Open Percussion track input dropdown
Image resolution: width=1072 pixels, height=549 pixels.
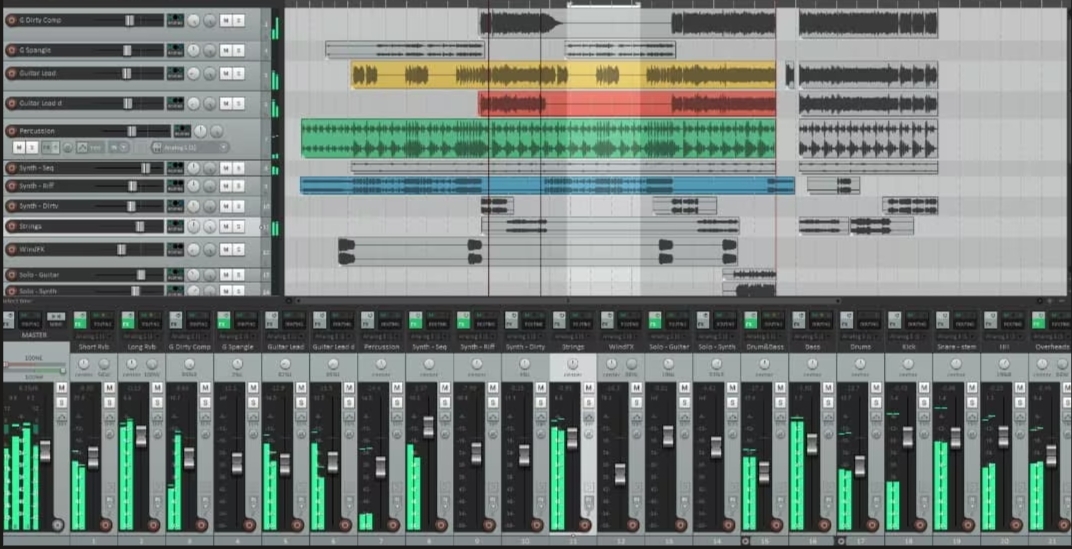pos(191,148)
